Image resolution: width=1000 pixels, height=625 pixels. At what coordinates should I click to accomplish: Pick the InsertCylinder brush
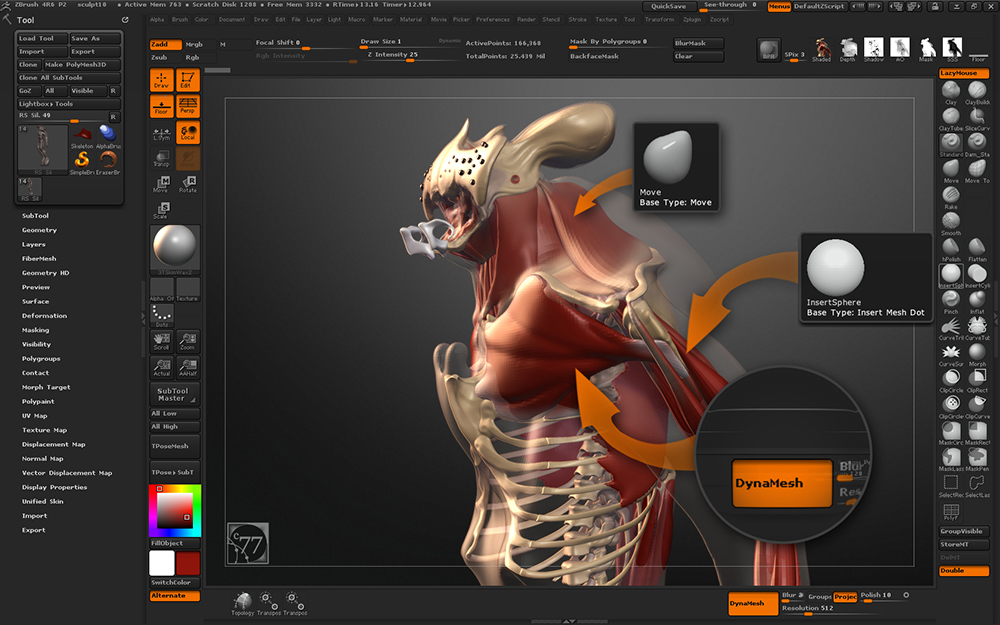(977, 276)
